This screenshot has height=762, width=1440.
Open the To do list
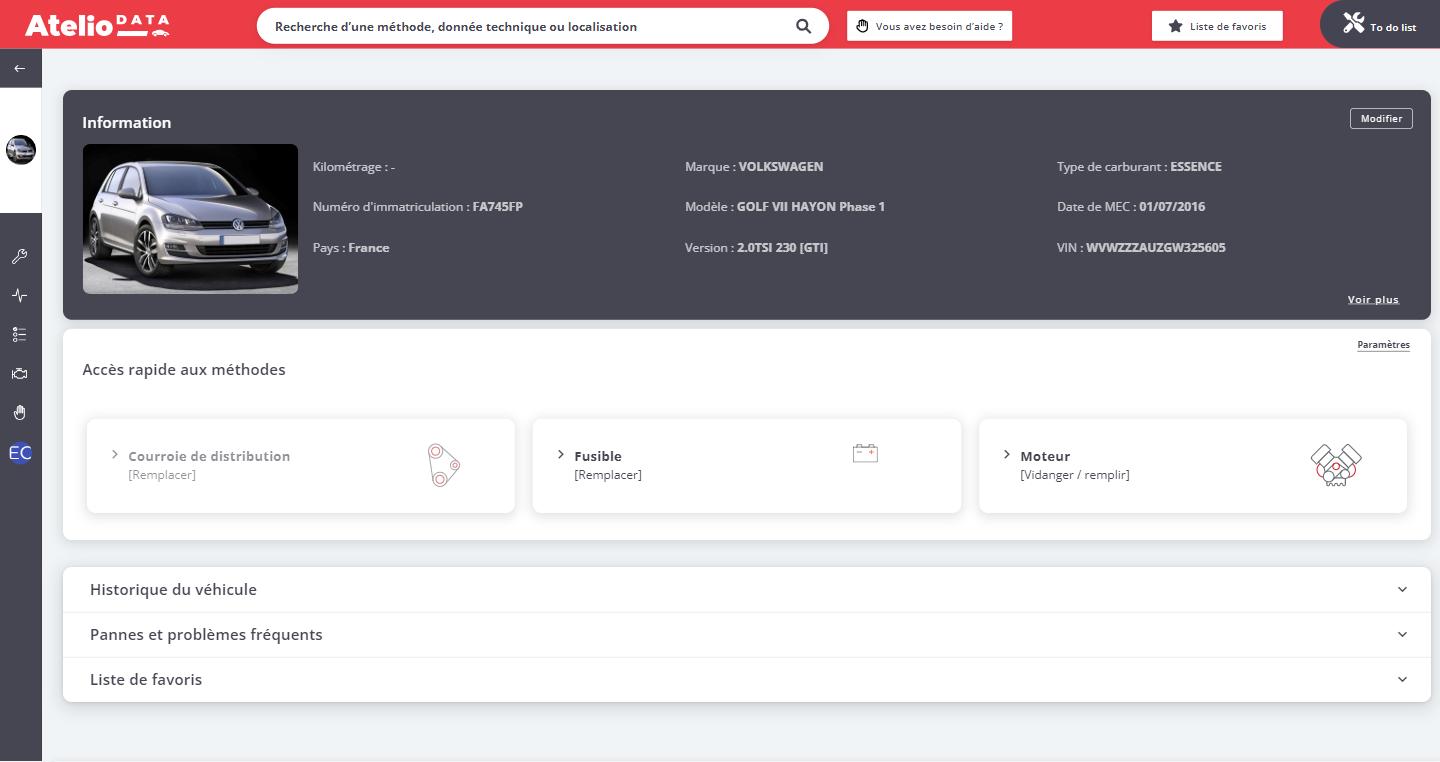[1380, 24]
